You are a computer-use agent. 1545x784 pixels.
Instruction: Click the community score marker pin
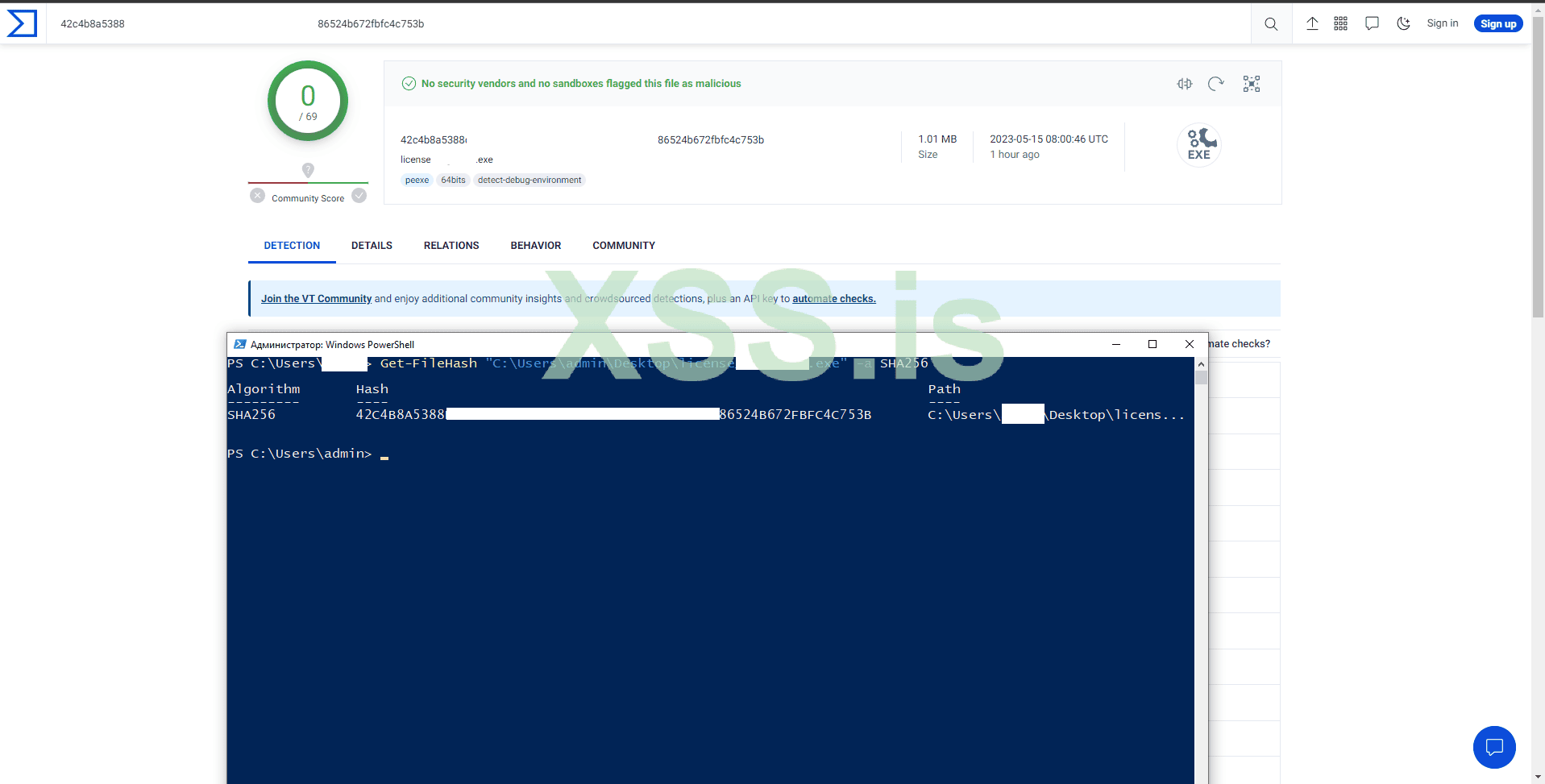tap(308, 170)
